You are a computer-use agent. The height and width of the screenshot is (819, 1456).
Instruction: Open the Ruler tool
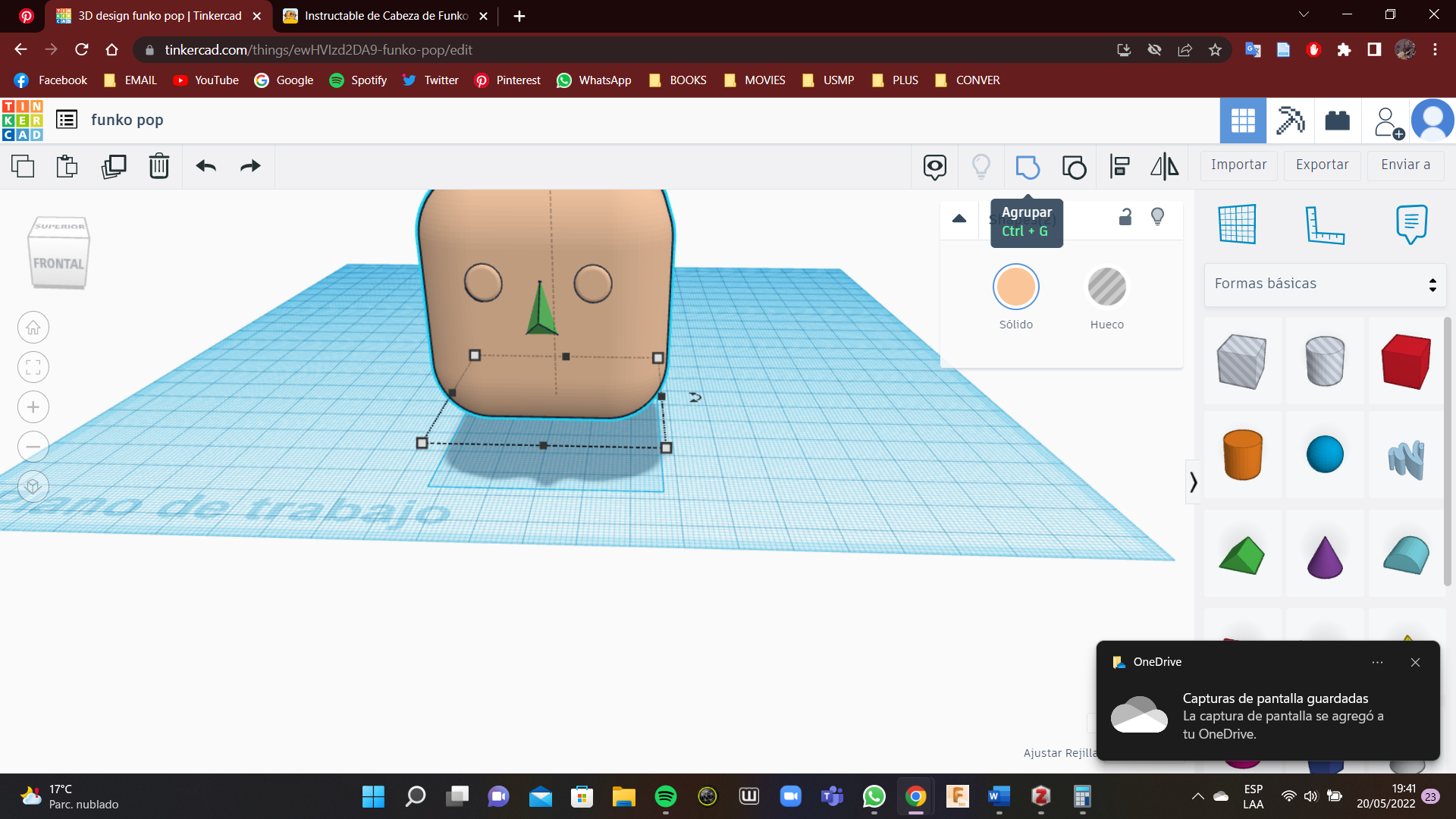[x=1324, y=224]
